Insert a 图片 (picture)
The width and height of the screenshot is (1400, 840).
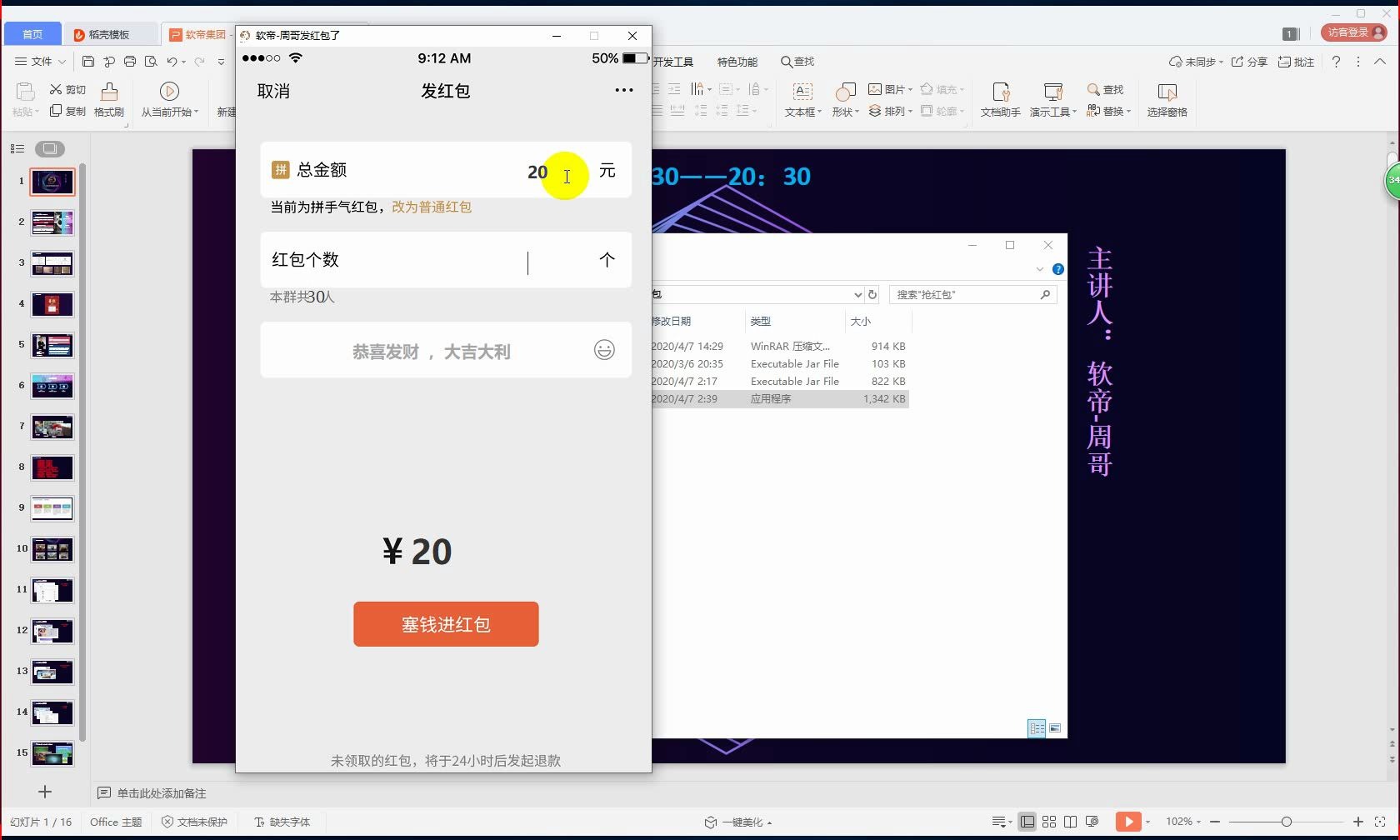(x=886, y=89)
